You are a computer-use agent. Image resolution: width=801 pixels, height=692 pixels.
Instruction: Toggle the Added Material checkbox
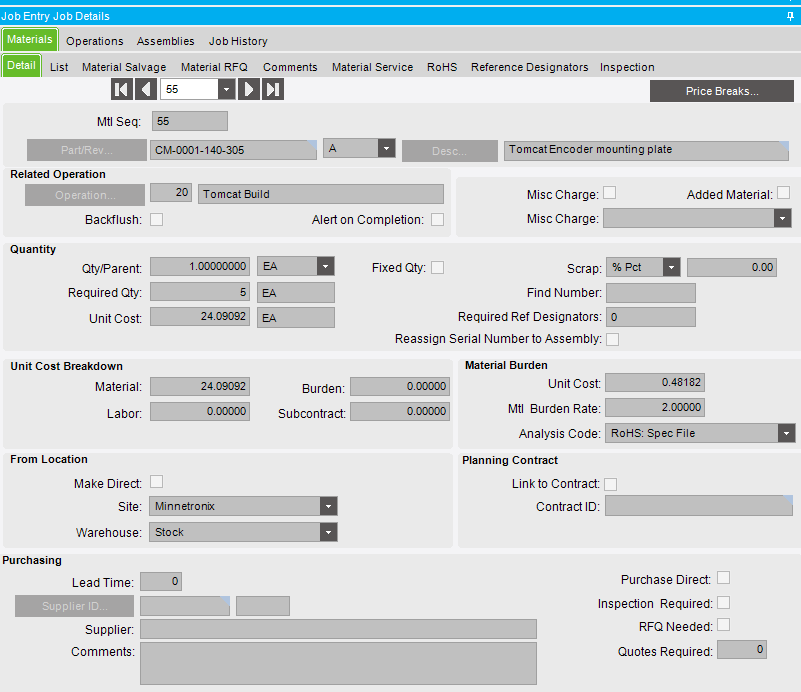[x=784, y=193]
